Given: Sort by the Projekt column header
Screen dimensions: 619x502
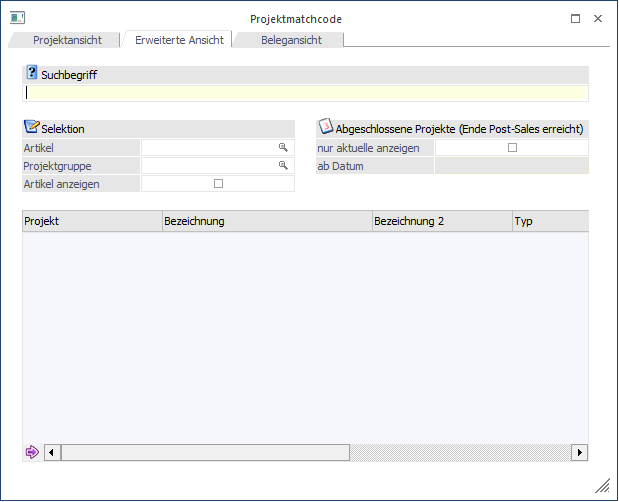Looking at the screenshot, I should click(92, 221).
